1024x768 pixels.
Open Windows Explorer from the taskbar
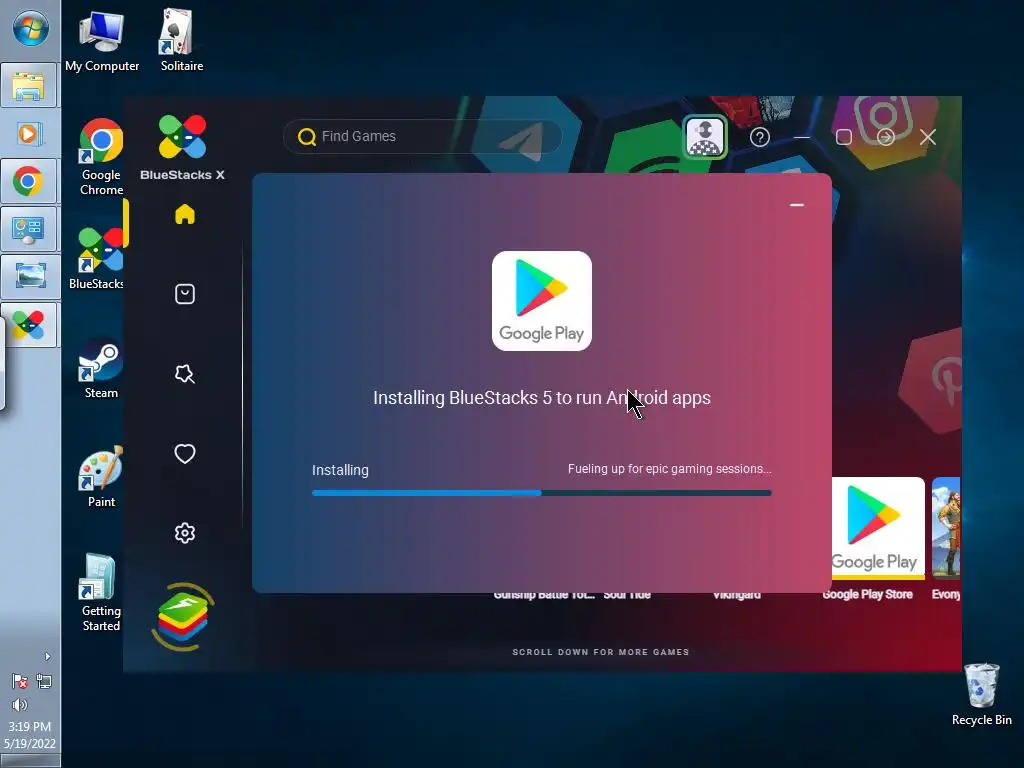pos(29,86)
